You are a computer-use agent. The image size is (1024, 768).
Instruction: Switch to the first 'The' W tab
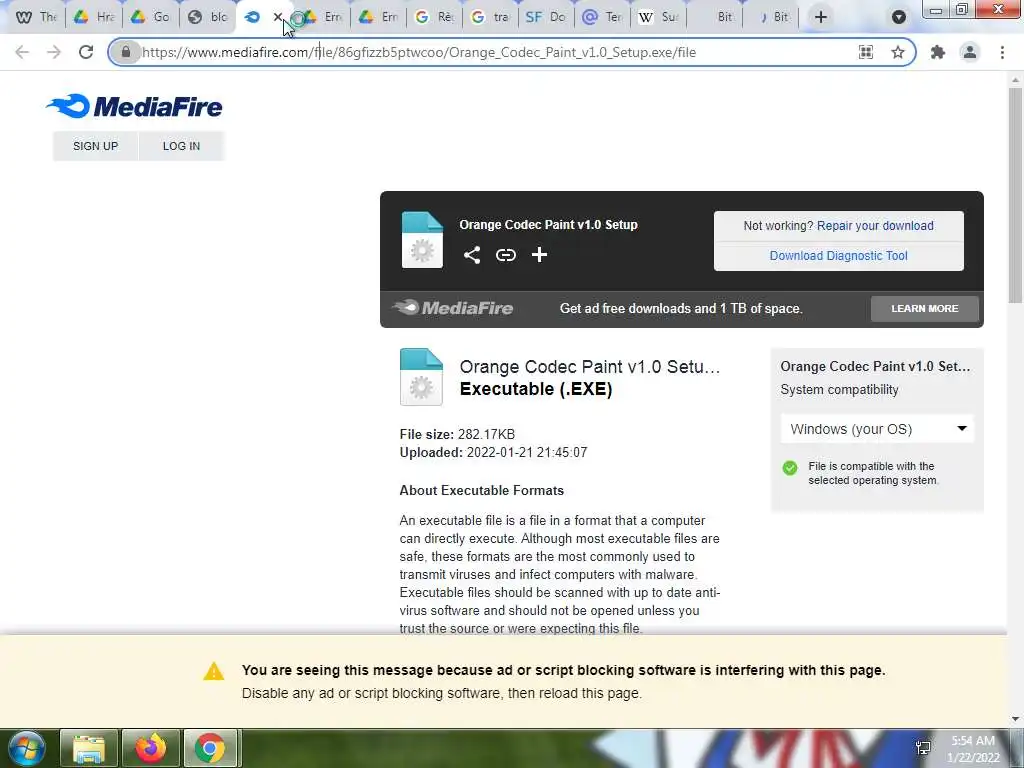[37, 17]
